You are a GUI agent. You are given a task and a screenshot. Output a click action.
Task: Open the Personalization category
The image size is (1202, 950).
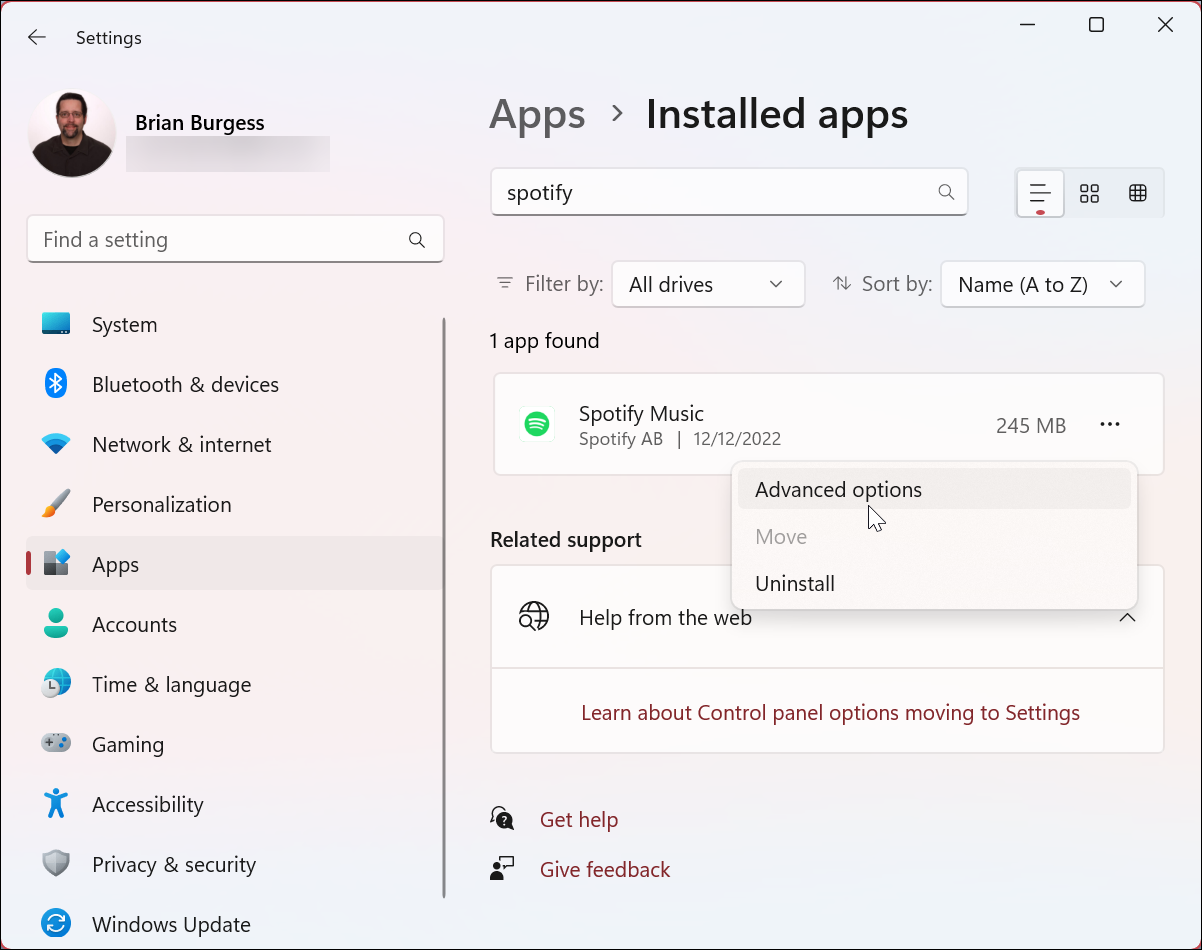(235, 505)
